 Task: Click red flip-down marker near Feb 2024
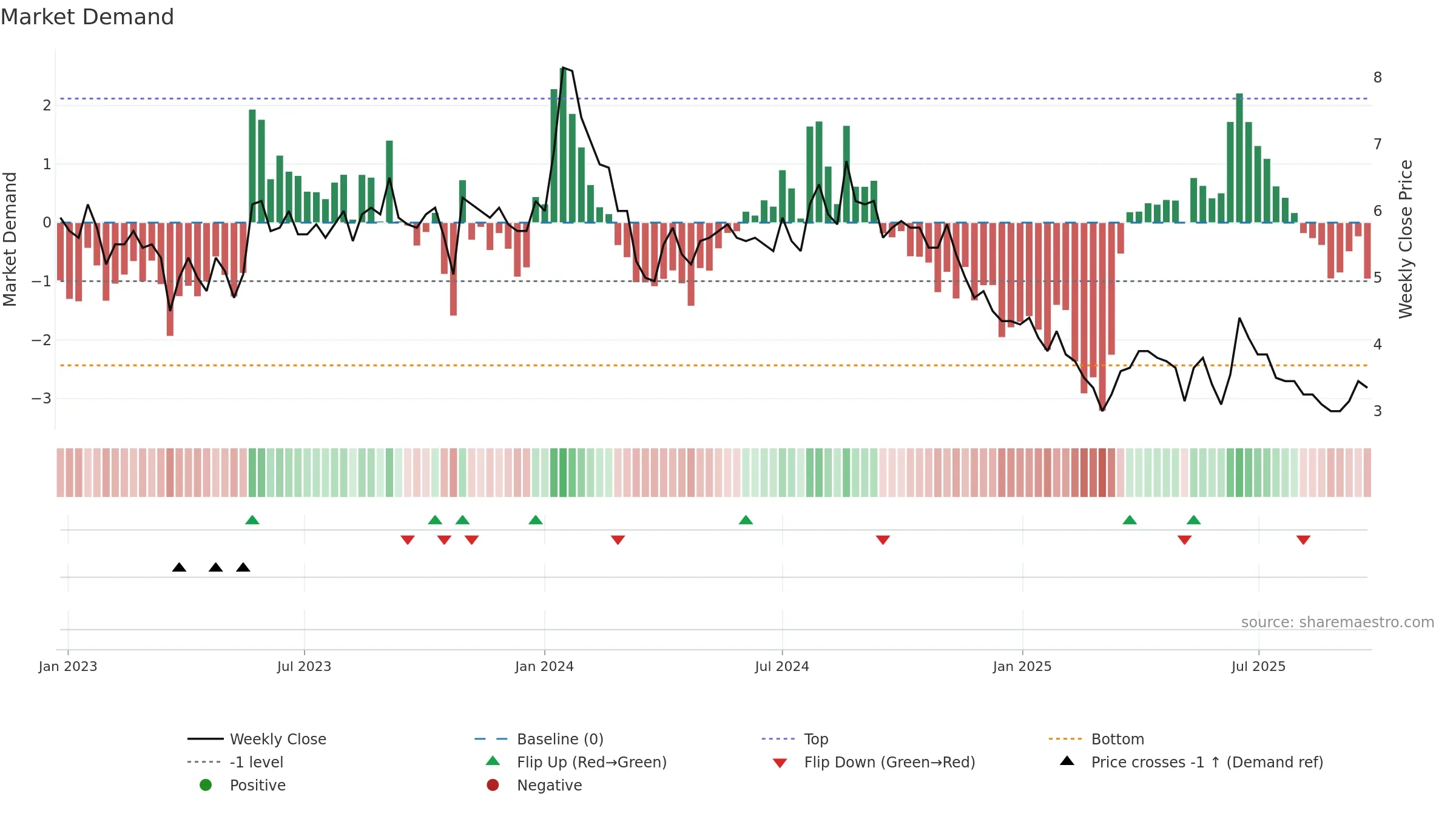618,540
